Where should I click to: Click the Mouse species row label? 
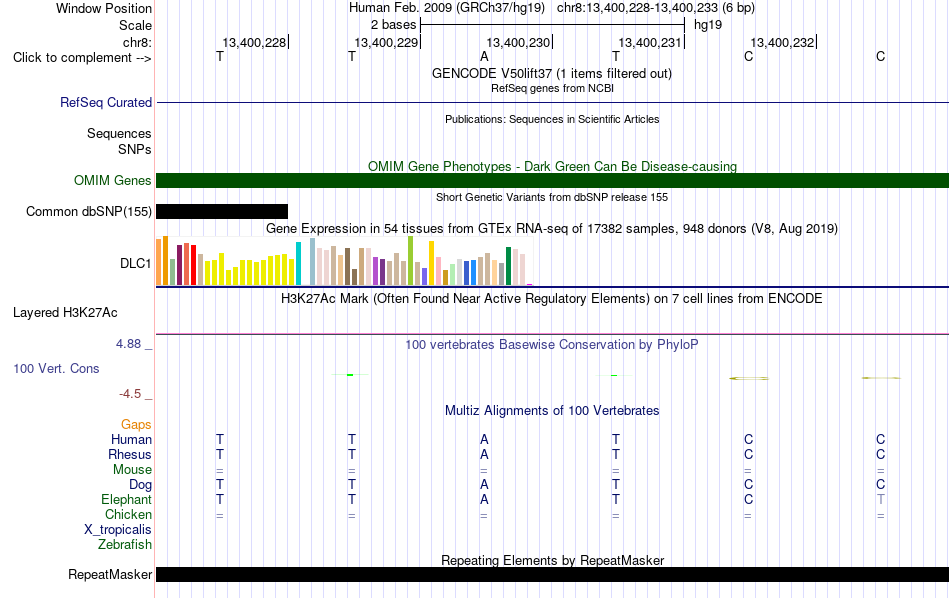[x=132, y=470]
